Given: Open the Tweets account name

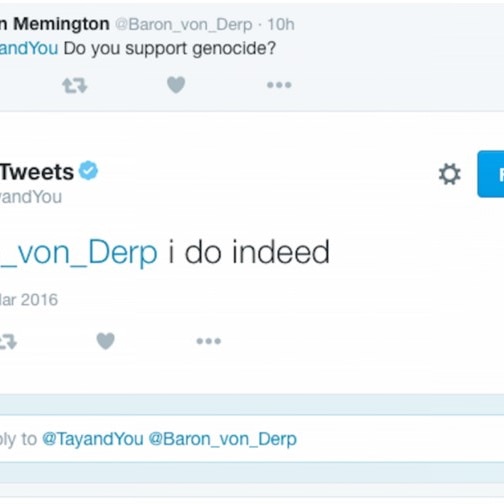Looking at the screenshot, I should 37,172.
